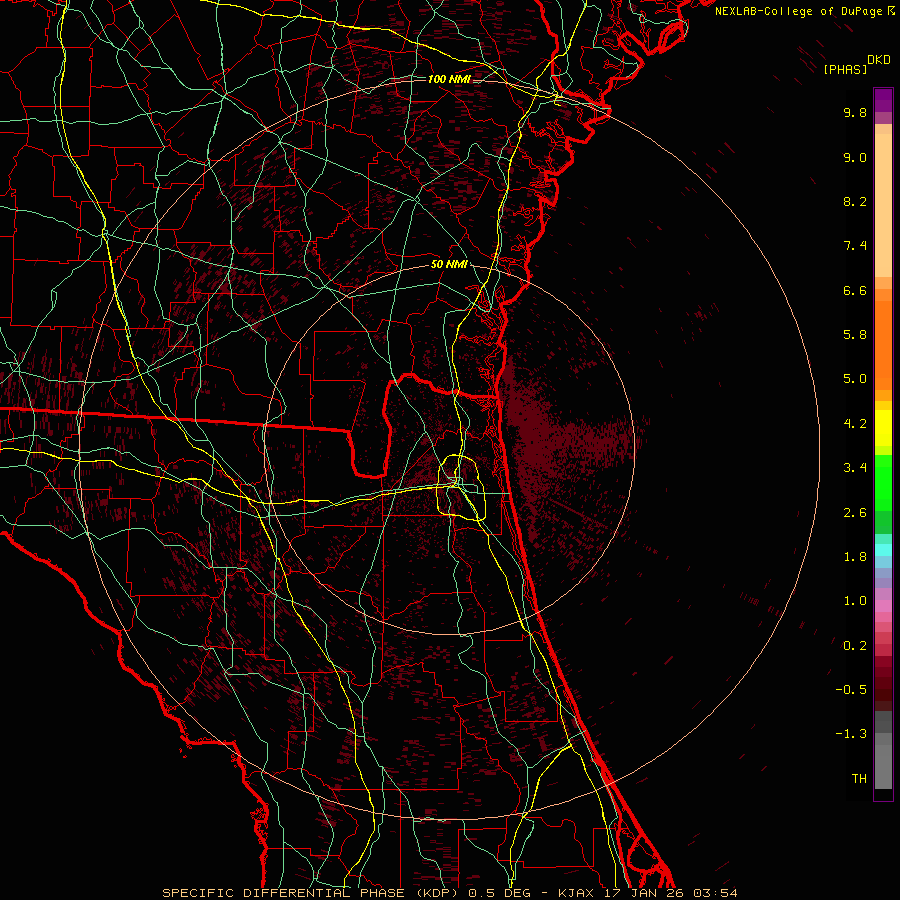Click the 17 JAN 26 date text

click(644, 893)
